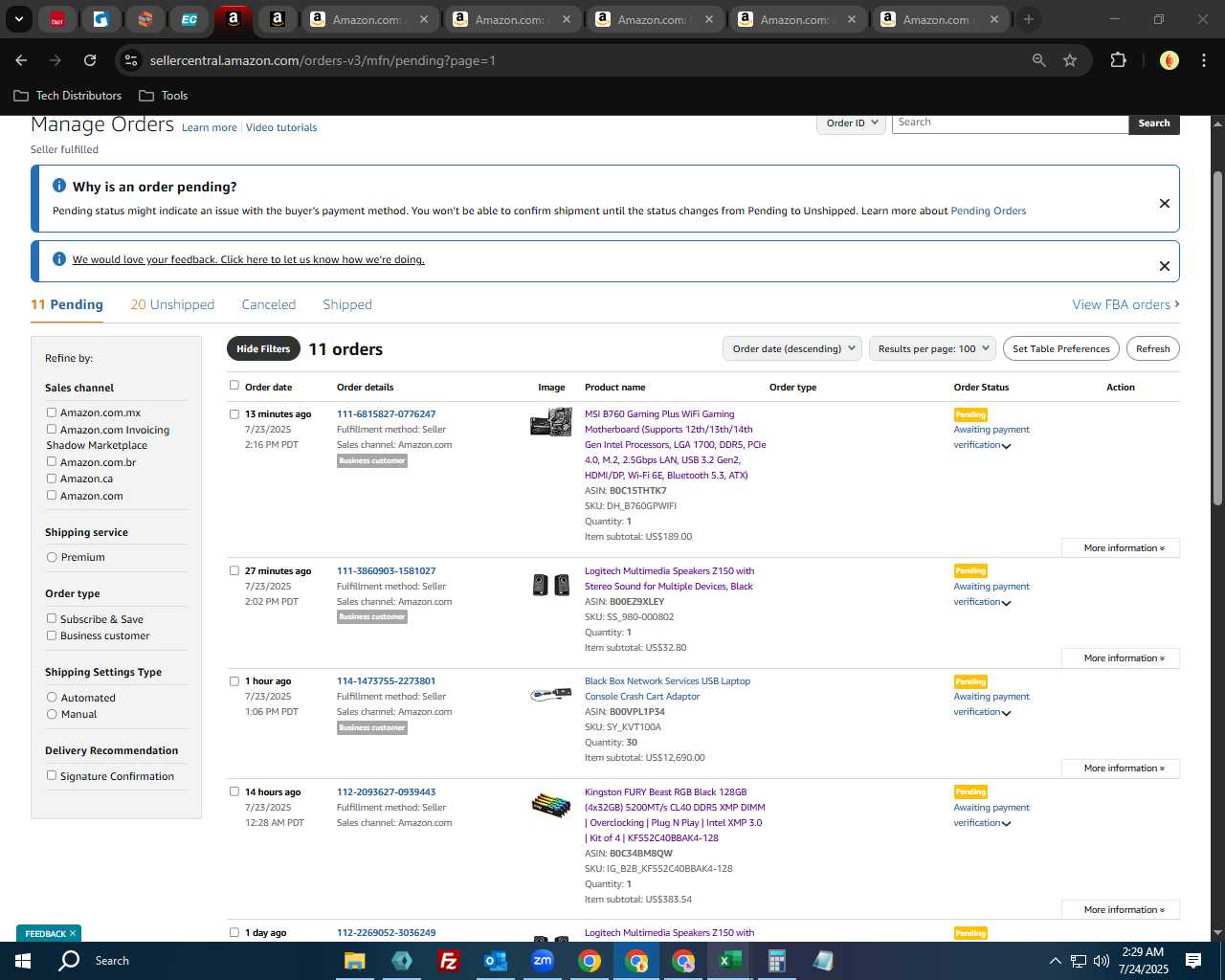Image resolution: width=1225 pixels, height=980 pixels.
Task: Select the Premium shipping service radio
Action: click(x=52, y=557)
